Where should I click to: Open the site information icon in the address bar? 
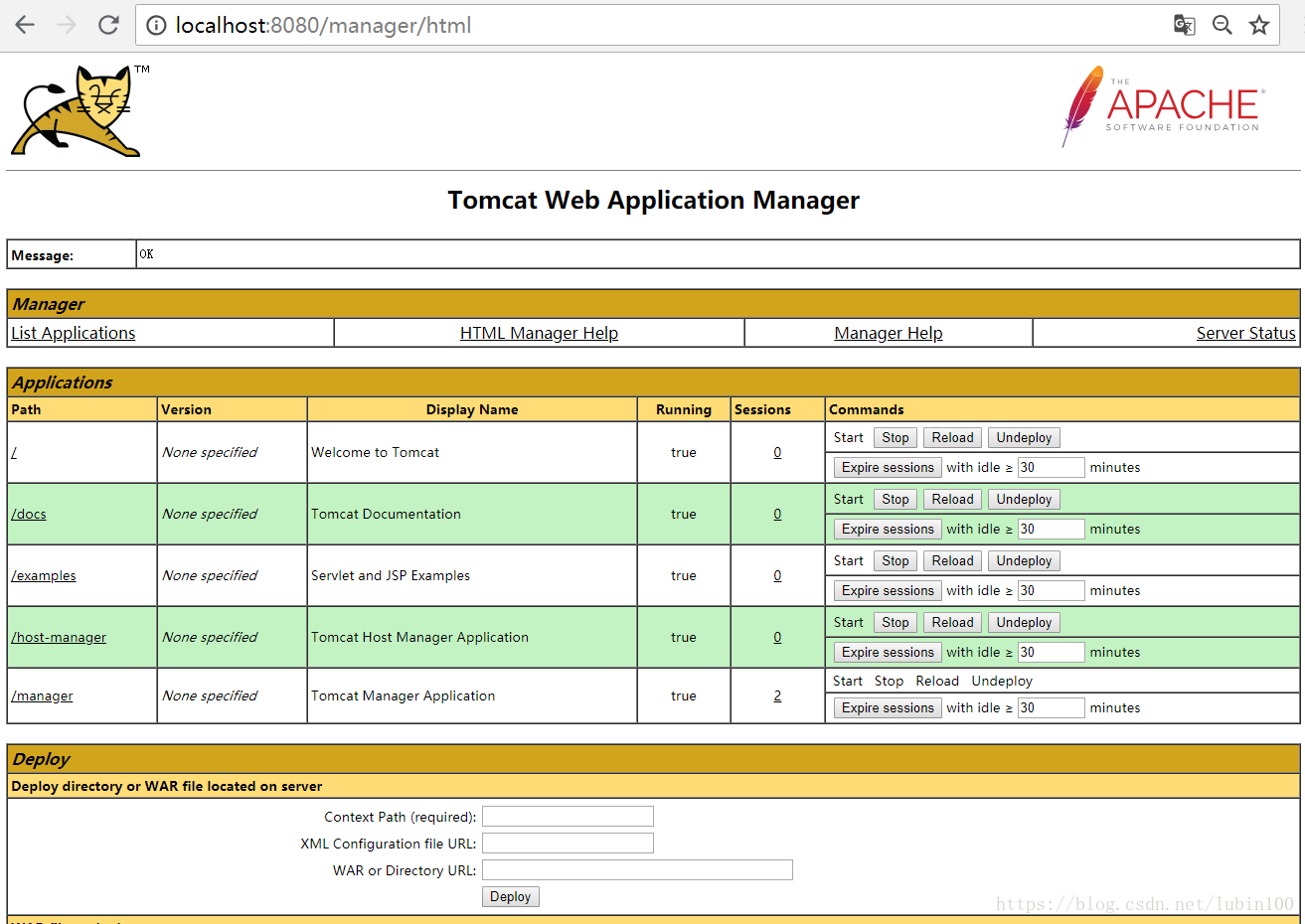tap(156, 25)
